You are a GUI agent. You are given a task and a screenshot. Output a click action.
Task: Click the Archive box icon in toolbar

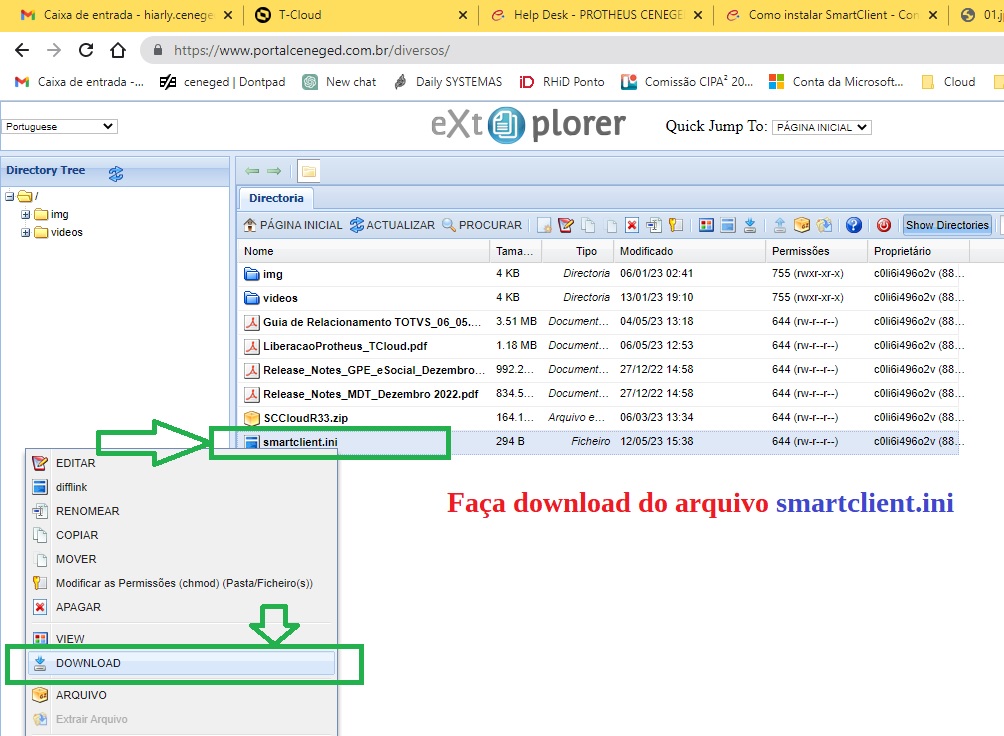(802, 225)
